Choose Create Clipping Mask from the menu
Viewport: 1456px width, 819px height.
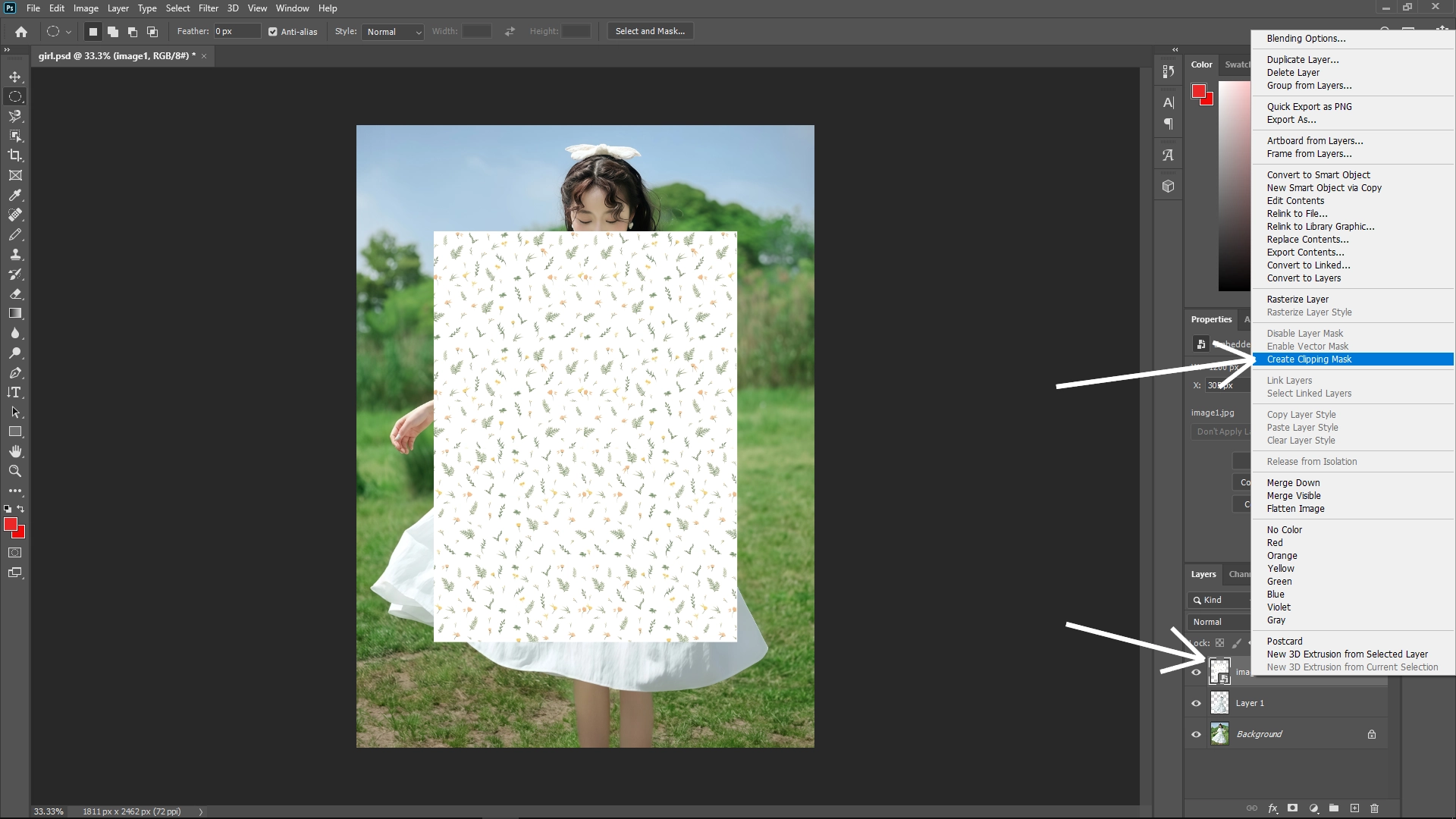(x=1309, y=359)
